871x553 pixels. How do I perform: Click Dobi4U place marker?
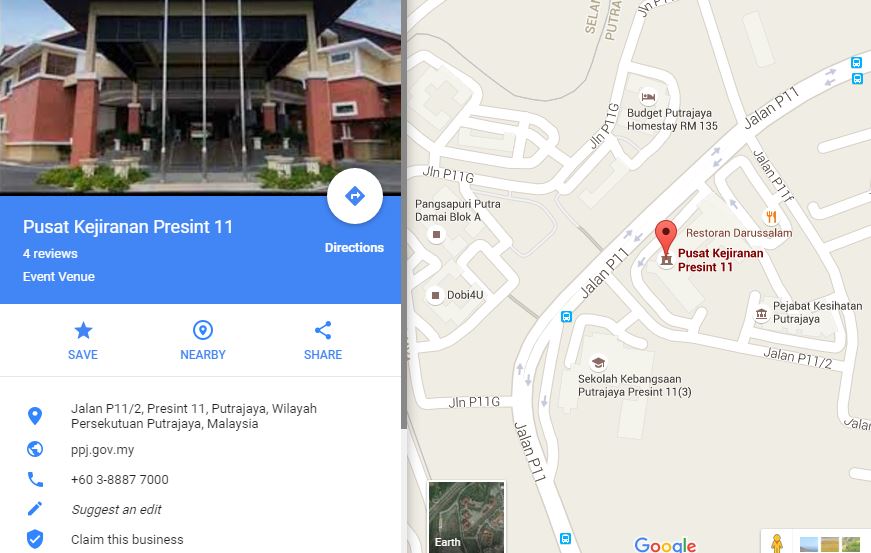pos(436,295)
